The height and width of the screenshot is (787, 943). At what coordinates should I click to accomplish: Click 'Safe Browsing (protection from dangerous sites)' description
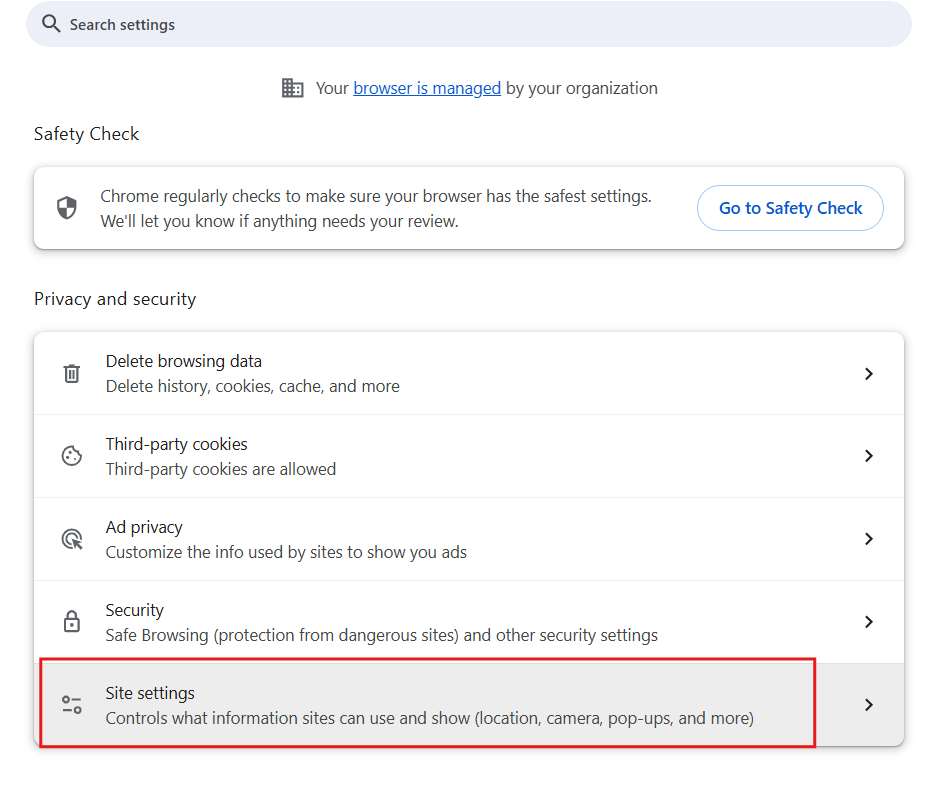tap(382, 635)
